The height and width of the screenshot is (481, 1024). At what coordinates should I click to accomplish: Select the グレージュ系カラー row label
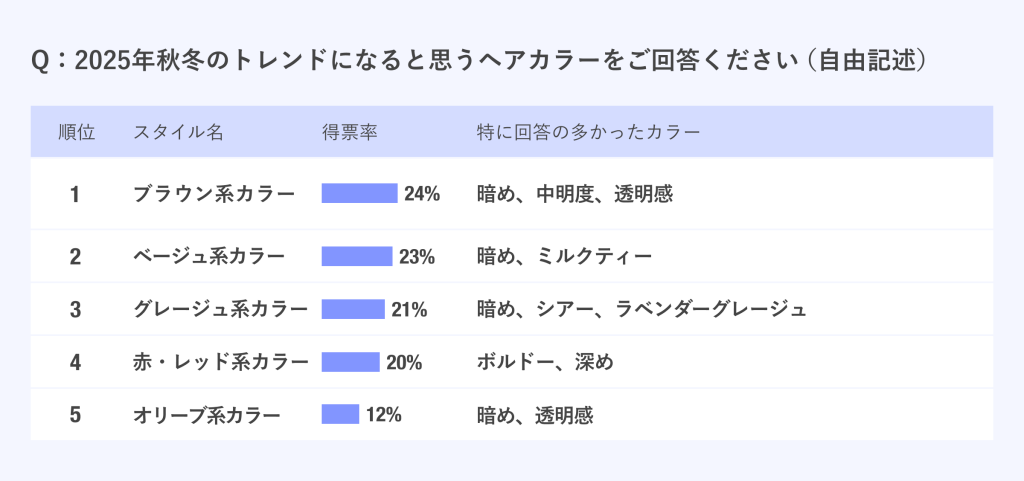[221, 310]
